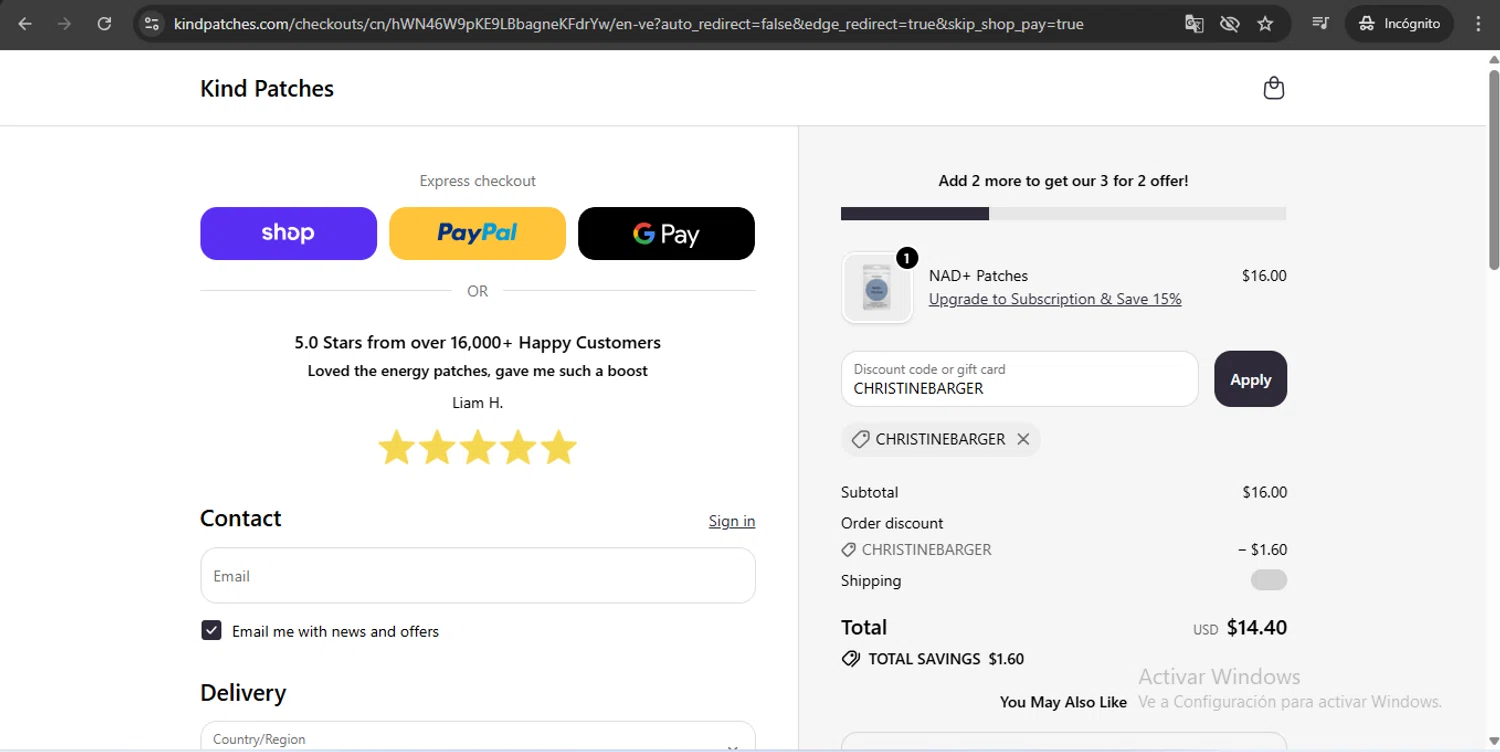Click the Order discount CHRISTINEBARGER tag icon
1500x752 pixels.
tap(848, 549)
